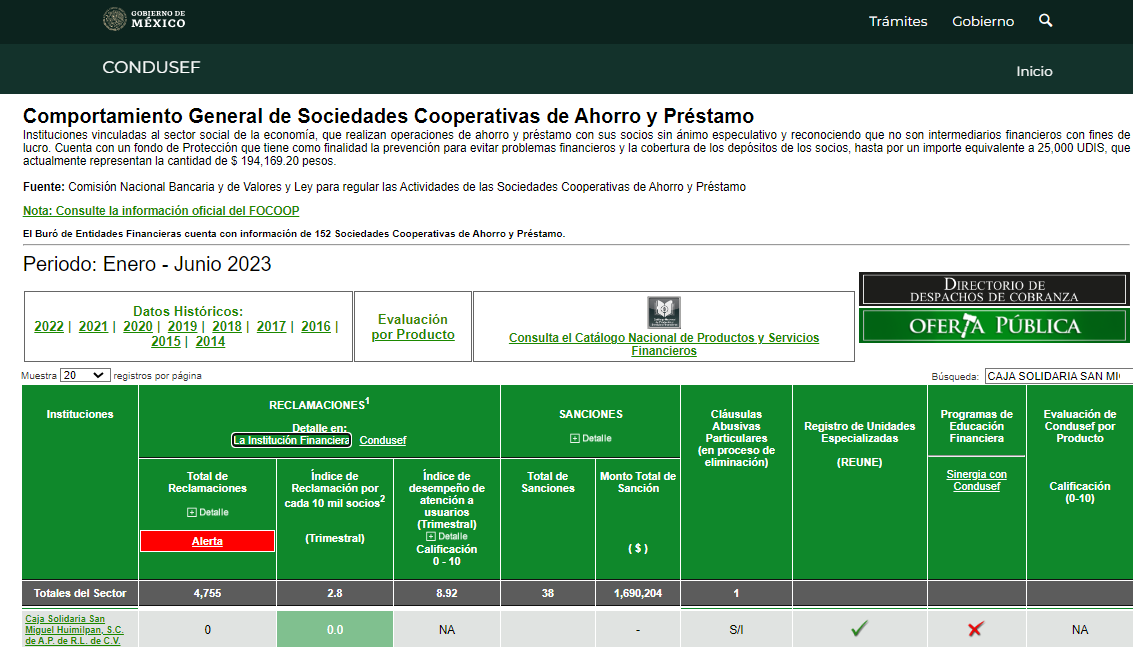
Task: Click the Gobierno de México logo
Action: coord(144,20)
